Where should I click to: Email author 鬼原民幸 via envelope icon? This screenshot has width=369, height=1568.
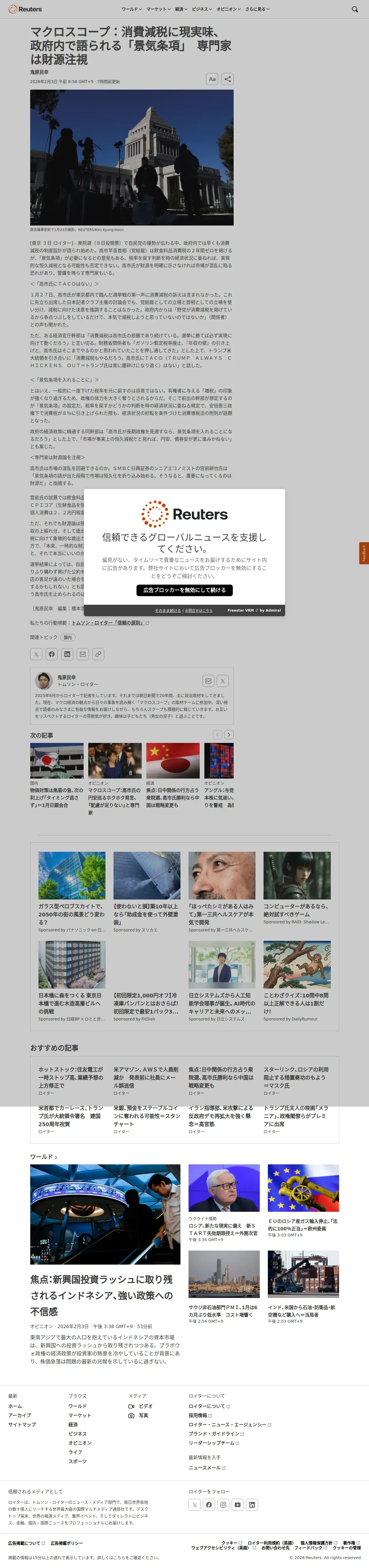coord(208,681)
